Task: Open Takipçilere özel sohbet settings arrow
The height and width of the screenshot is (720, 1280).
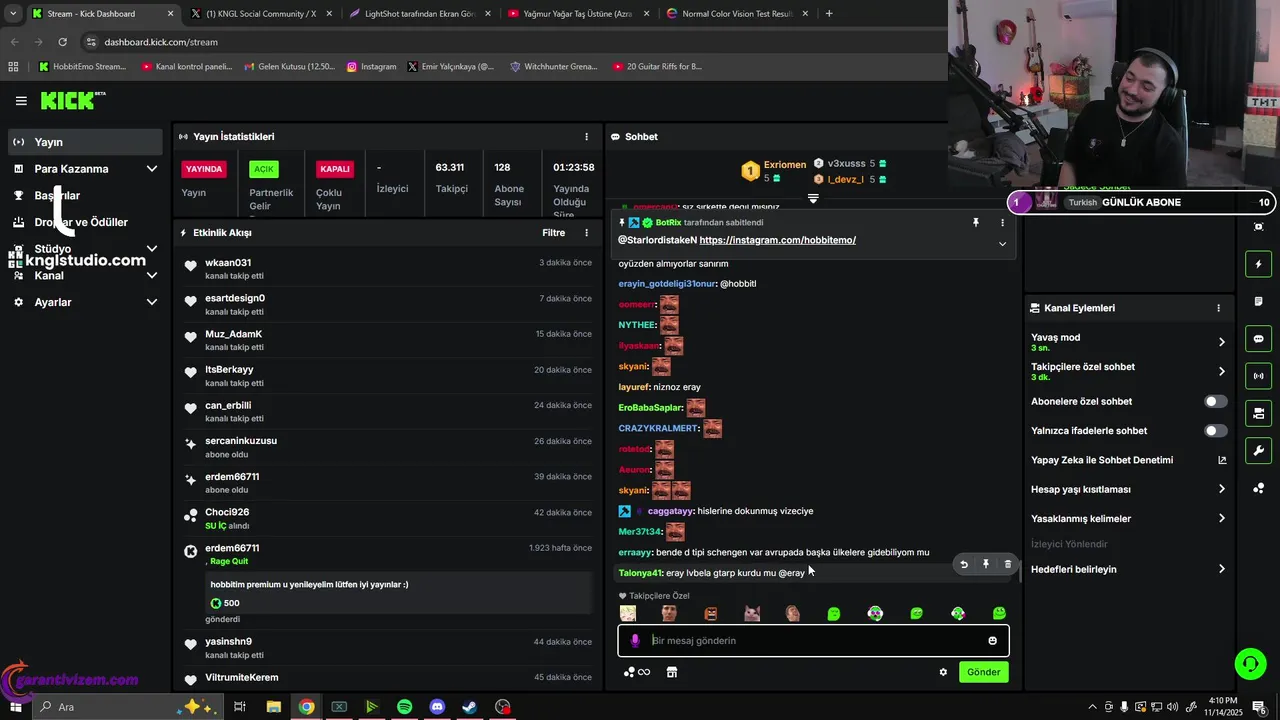Action: (1221, 372)
